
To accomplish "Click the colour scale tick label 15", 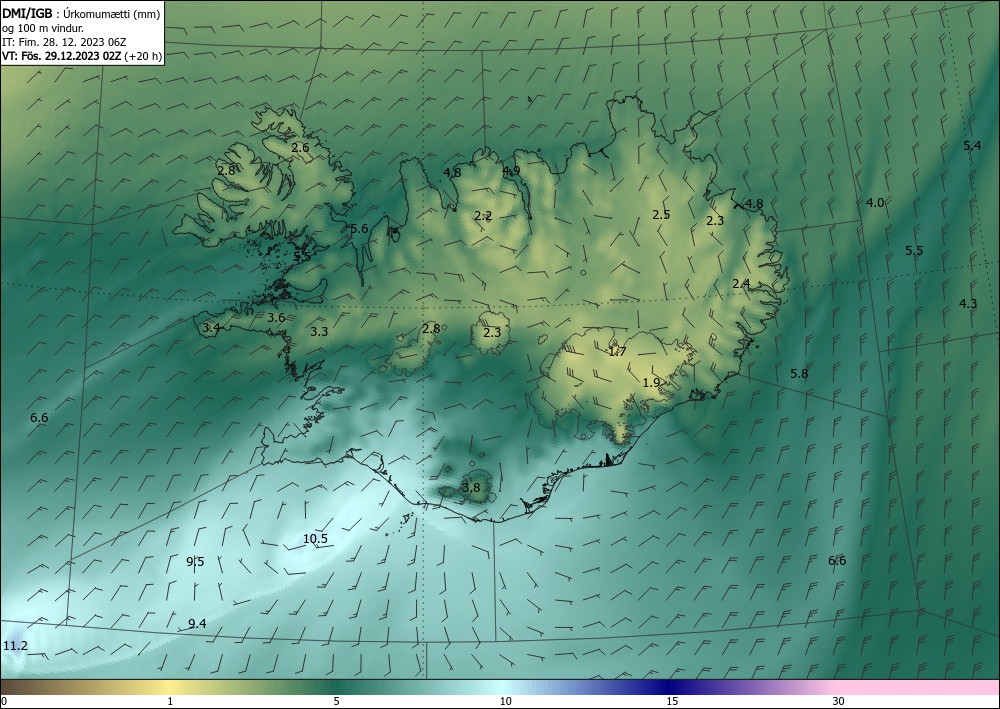I will [672, 702].
